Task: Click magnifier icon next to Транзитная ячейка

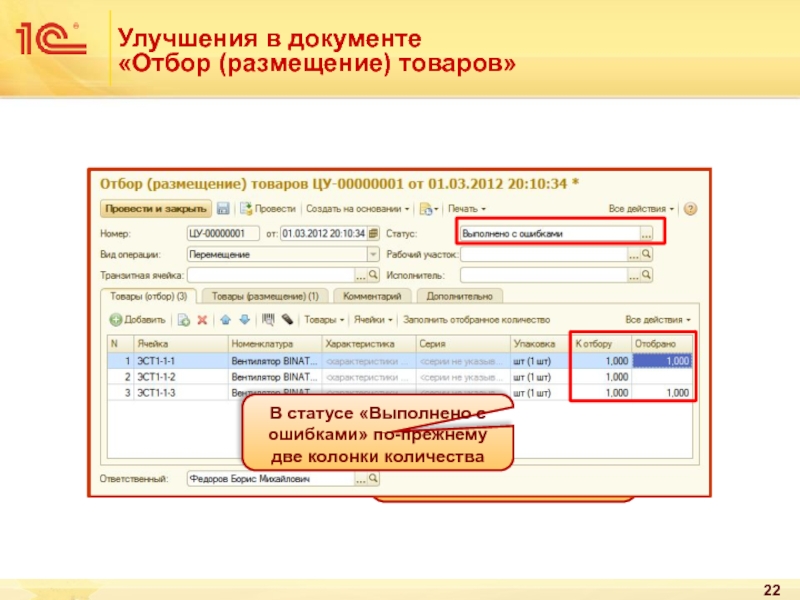Action: tap(373, 275)
